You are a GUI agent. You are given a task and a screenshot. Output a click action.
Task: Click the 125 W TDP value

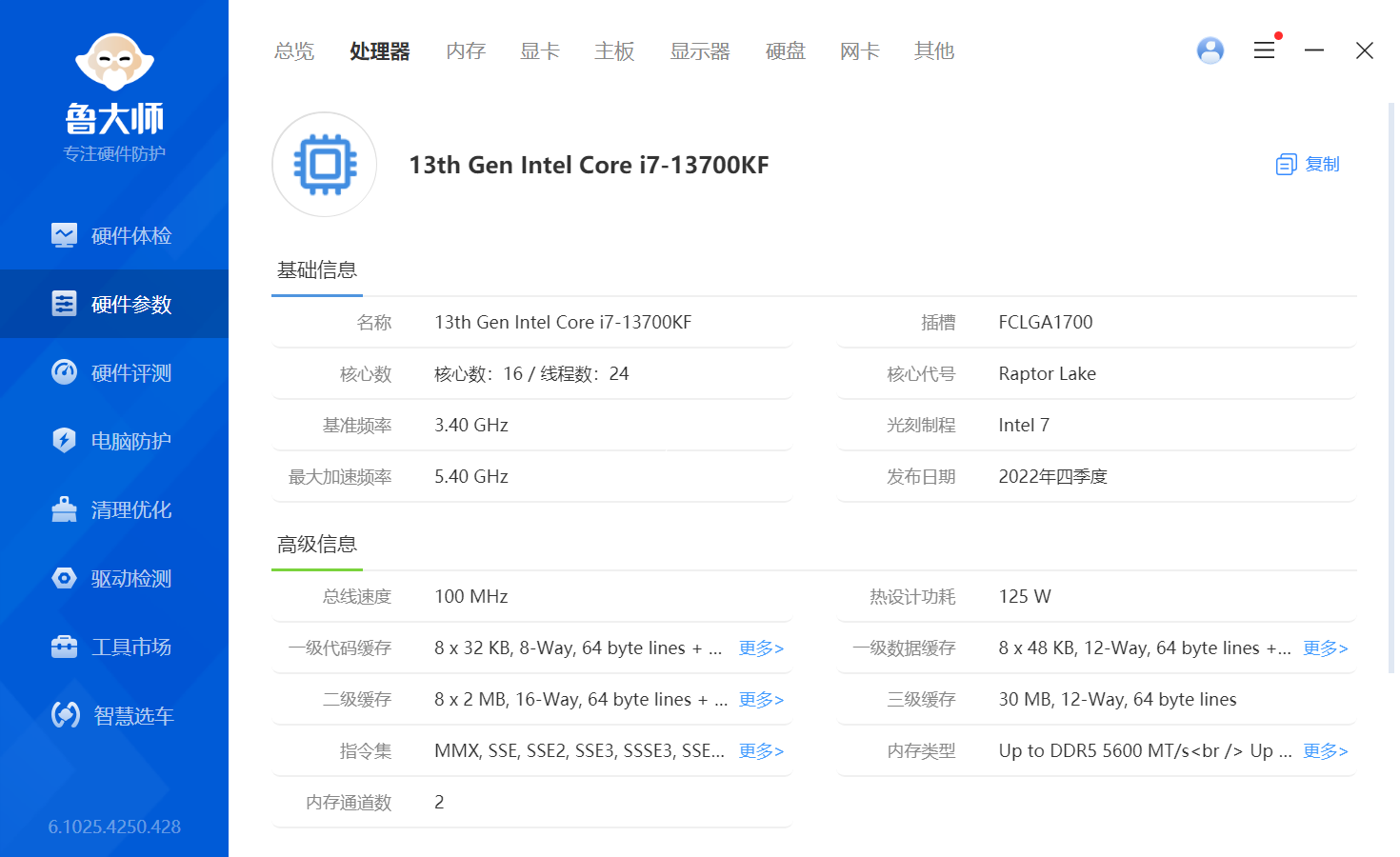pyautogui.click(x=1025, y=597)
